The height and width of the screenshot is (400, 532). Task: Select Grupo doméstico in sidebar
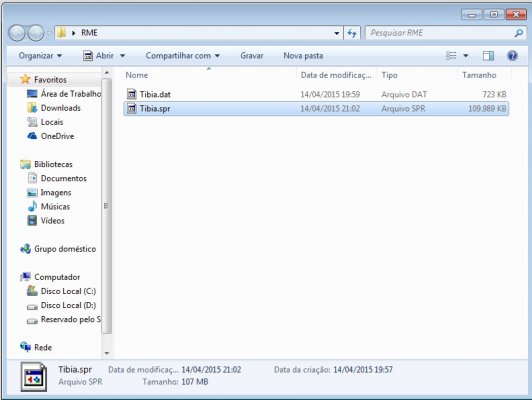point(65,249)
